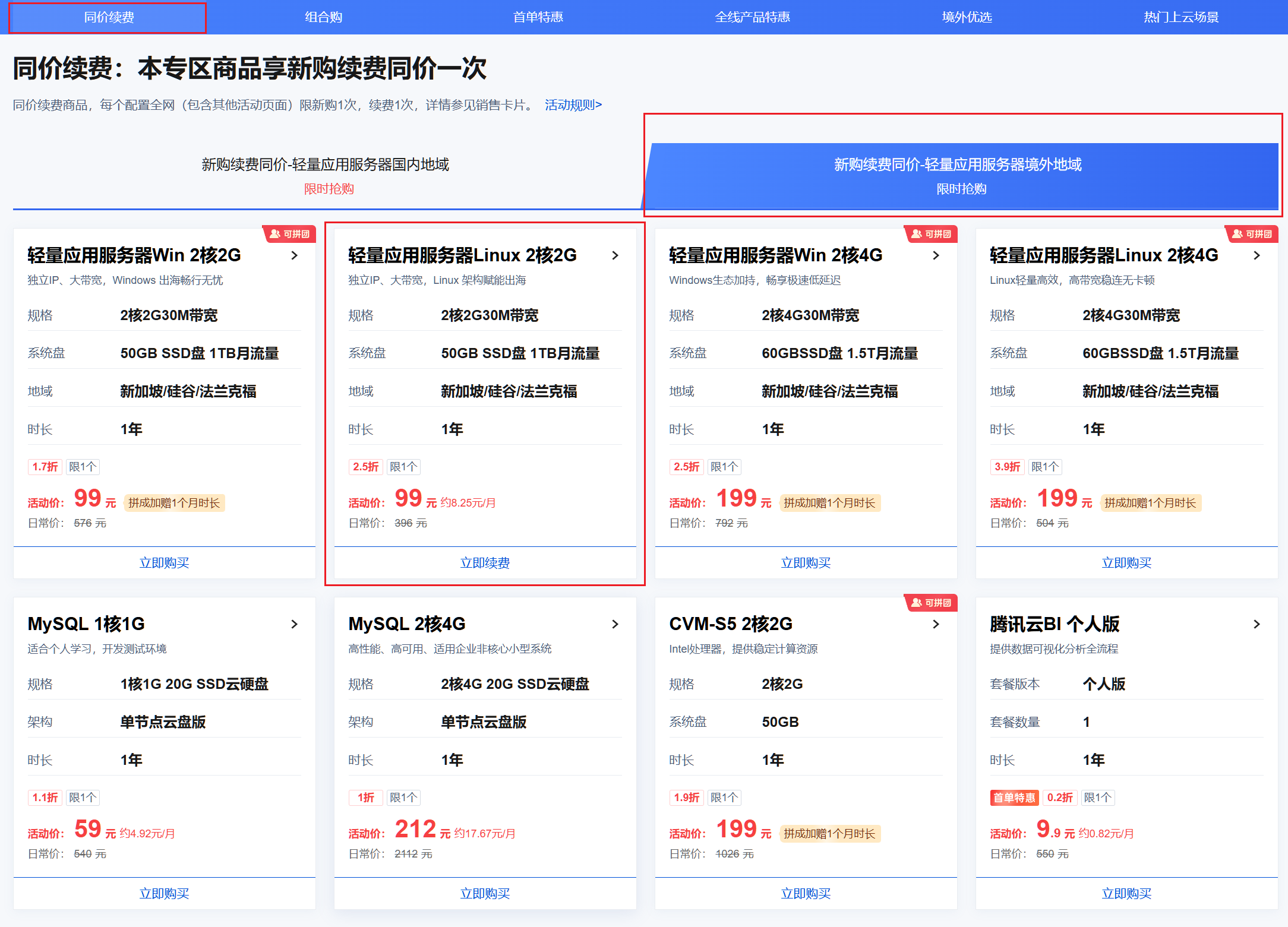Open the 轻量应用服务器Win 2核2G title

134,255
